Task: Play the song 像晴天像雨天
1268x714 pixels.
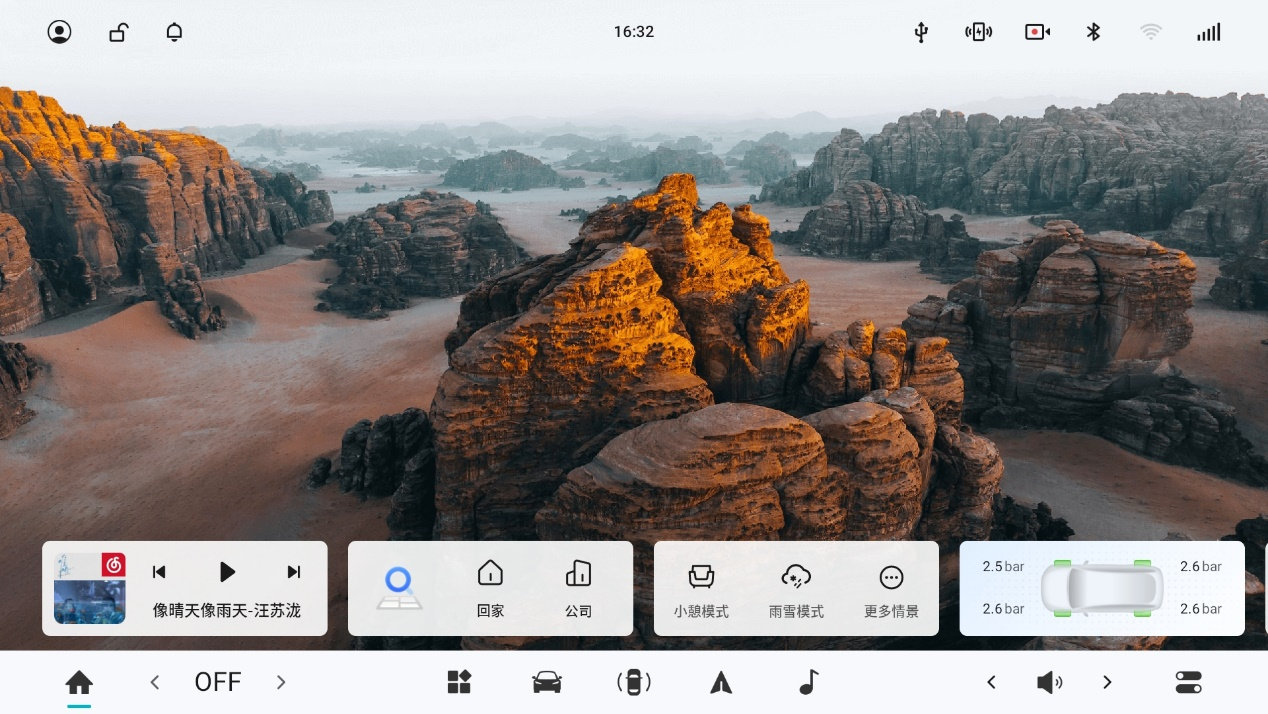Action: (227, 572)
